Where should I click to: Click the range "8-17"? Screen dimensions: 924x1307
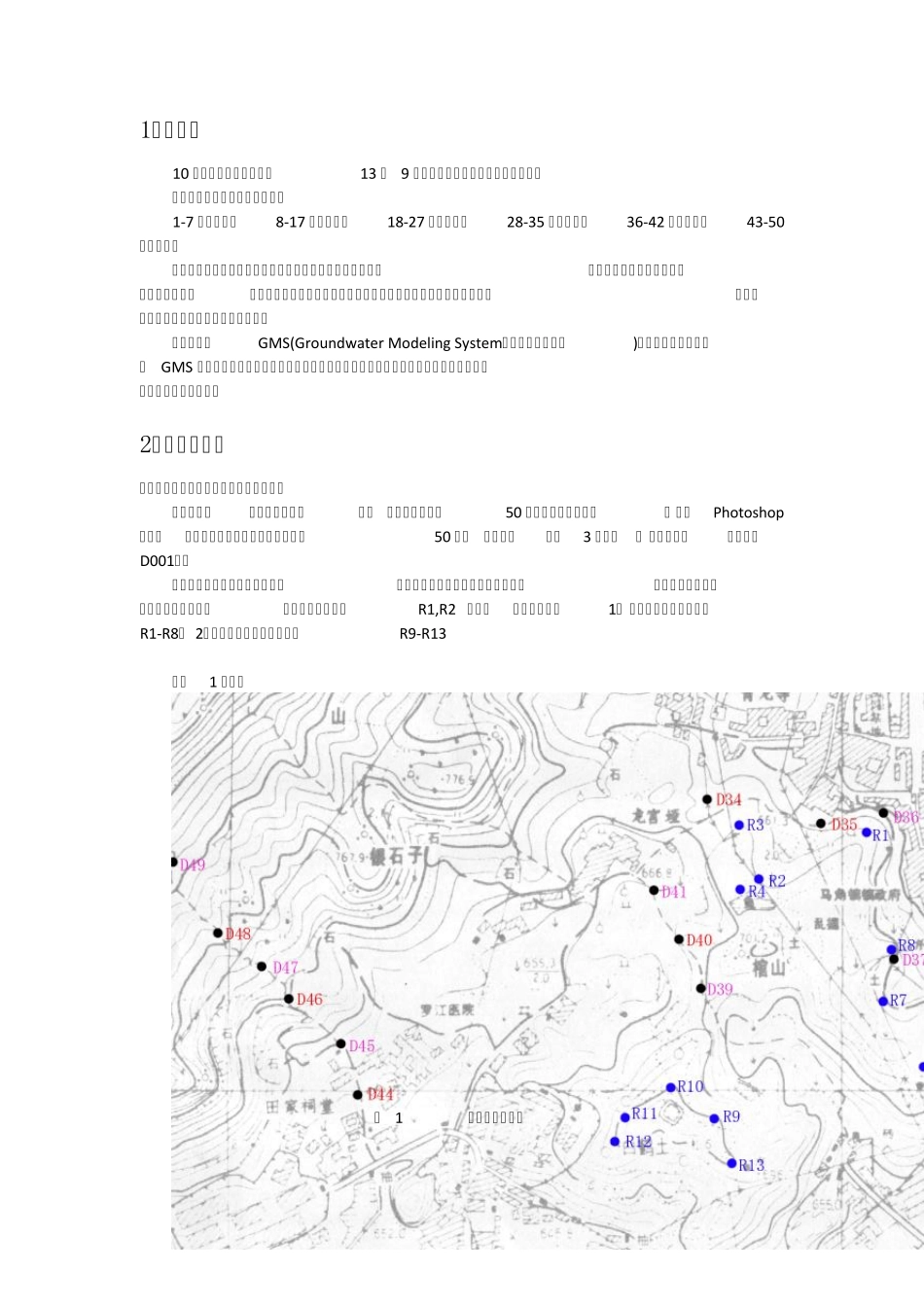[x=291, y=222]
